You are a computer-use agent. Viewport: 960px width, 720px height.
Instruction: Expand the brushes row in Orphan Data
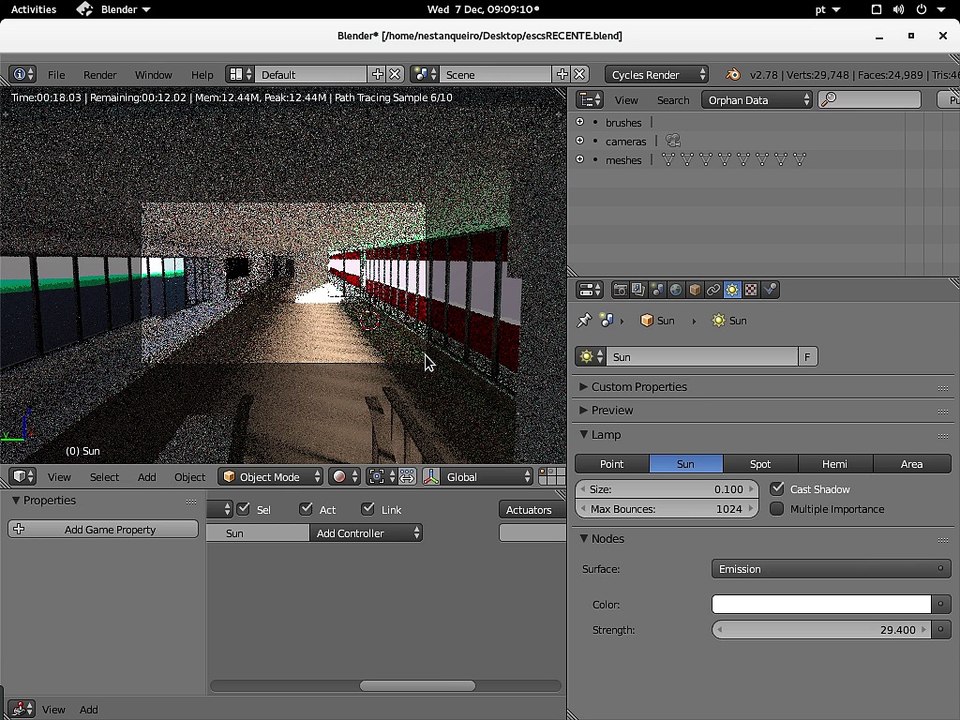[580, 122]
